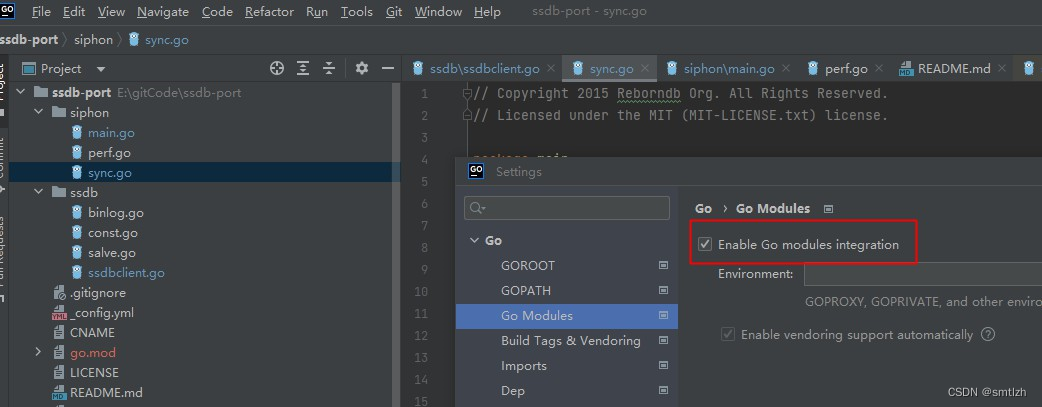Collapse the ssdb-port root folder

pos(21,92)
